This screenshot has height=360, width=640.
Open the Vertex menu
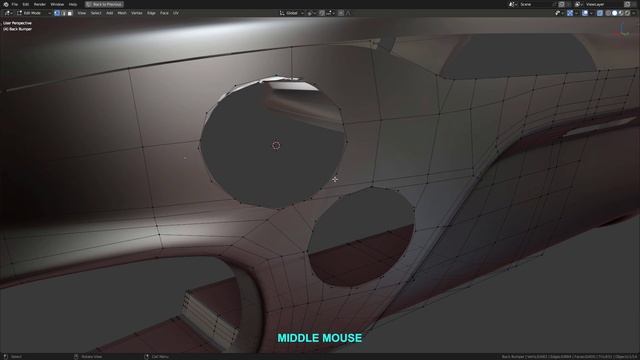136,13
